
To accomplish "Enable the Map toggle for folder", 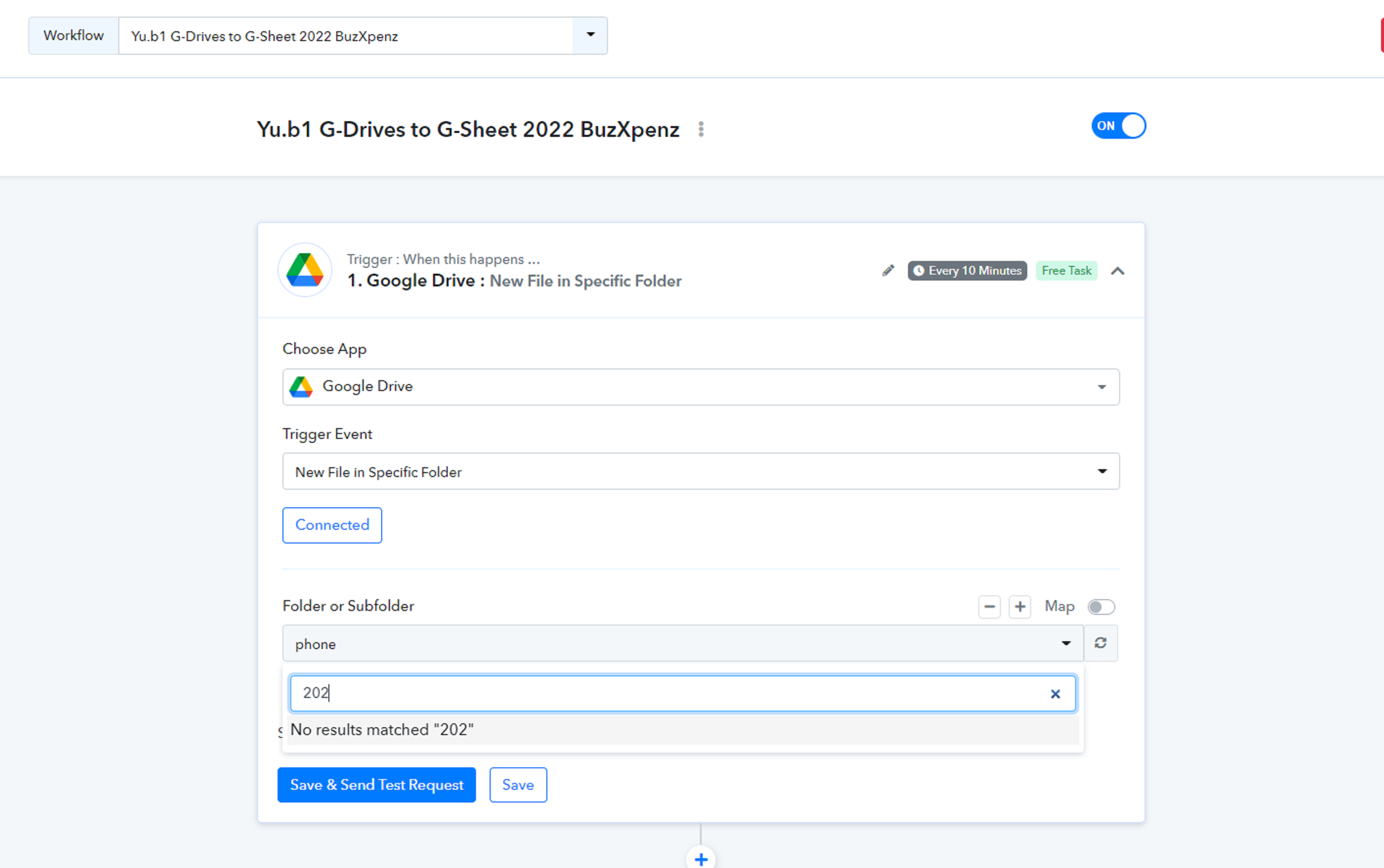I will coord(1101,607).
